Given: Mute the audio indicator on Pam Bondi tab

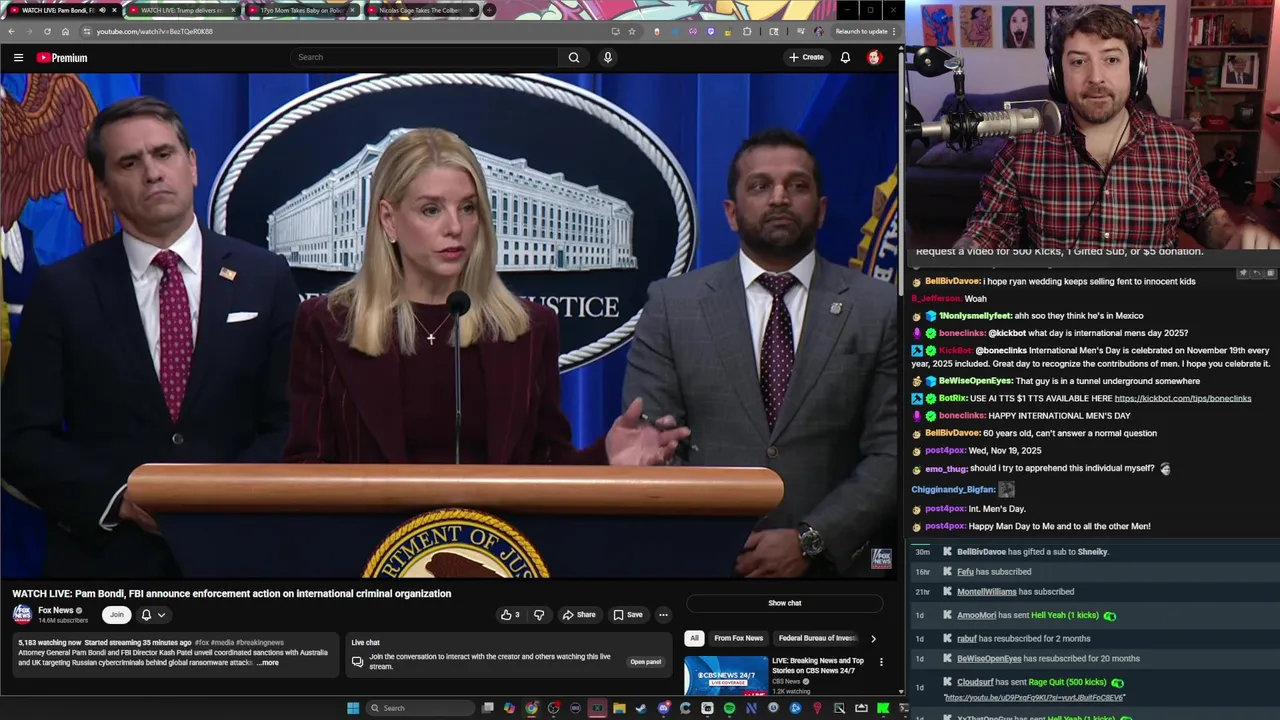Looking at the screenshot, I should 102,10.
